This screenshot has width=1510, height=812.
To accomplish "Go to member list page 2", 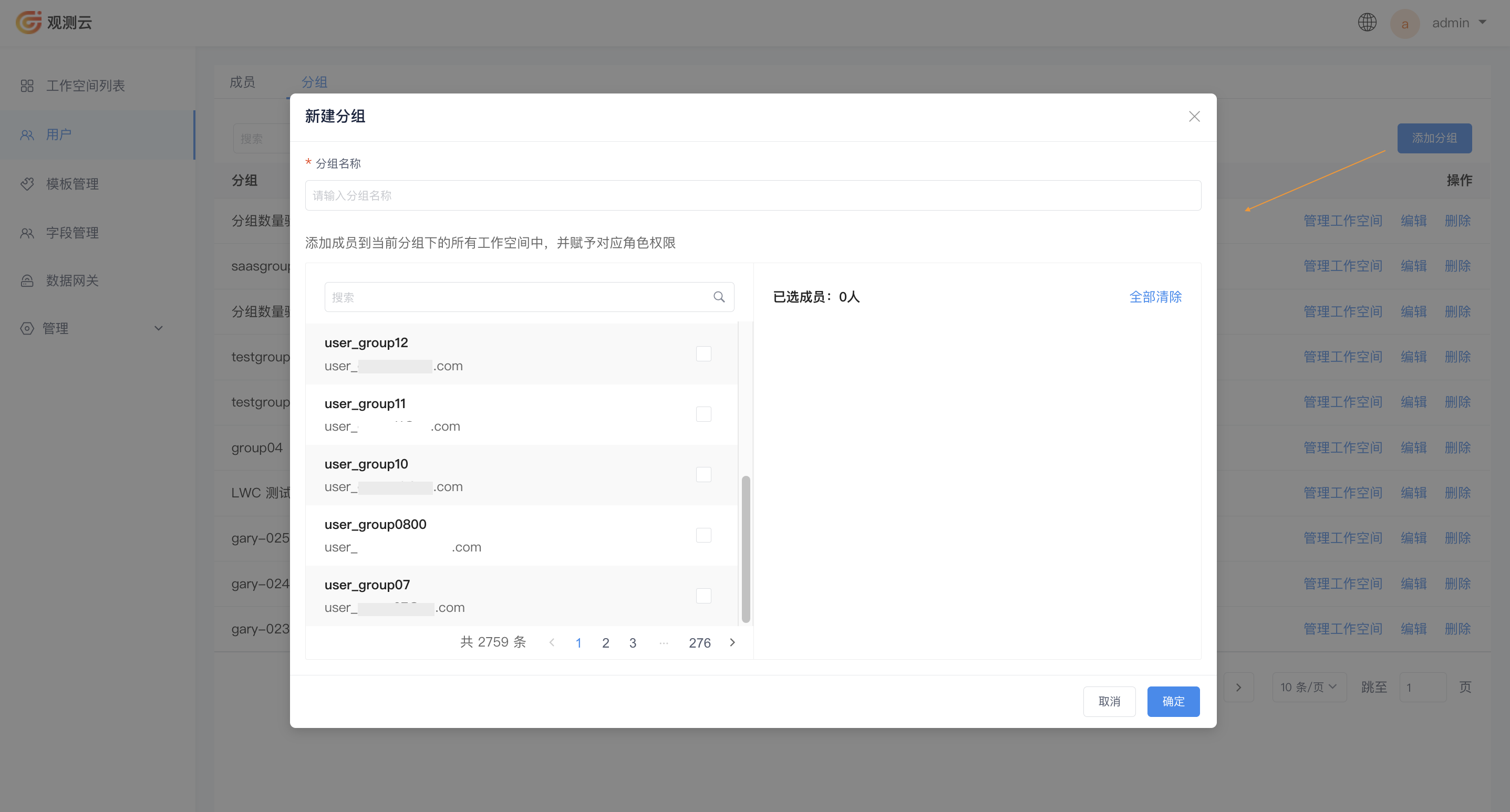I will tap(606, 643).
